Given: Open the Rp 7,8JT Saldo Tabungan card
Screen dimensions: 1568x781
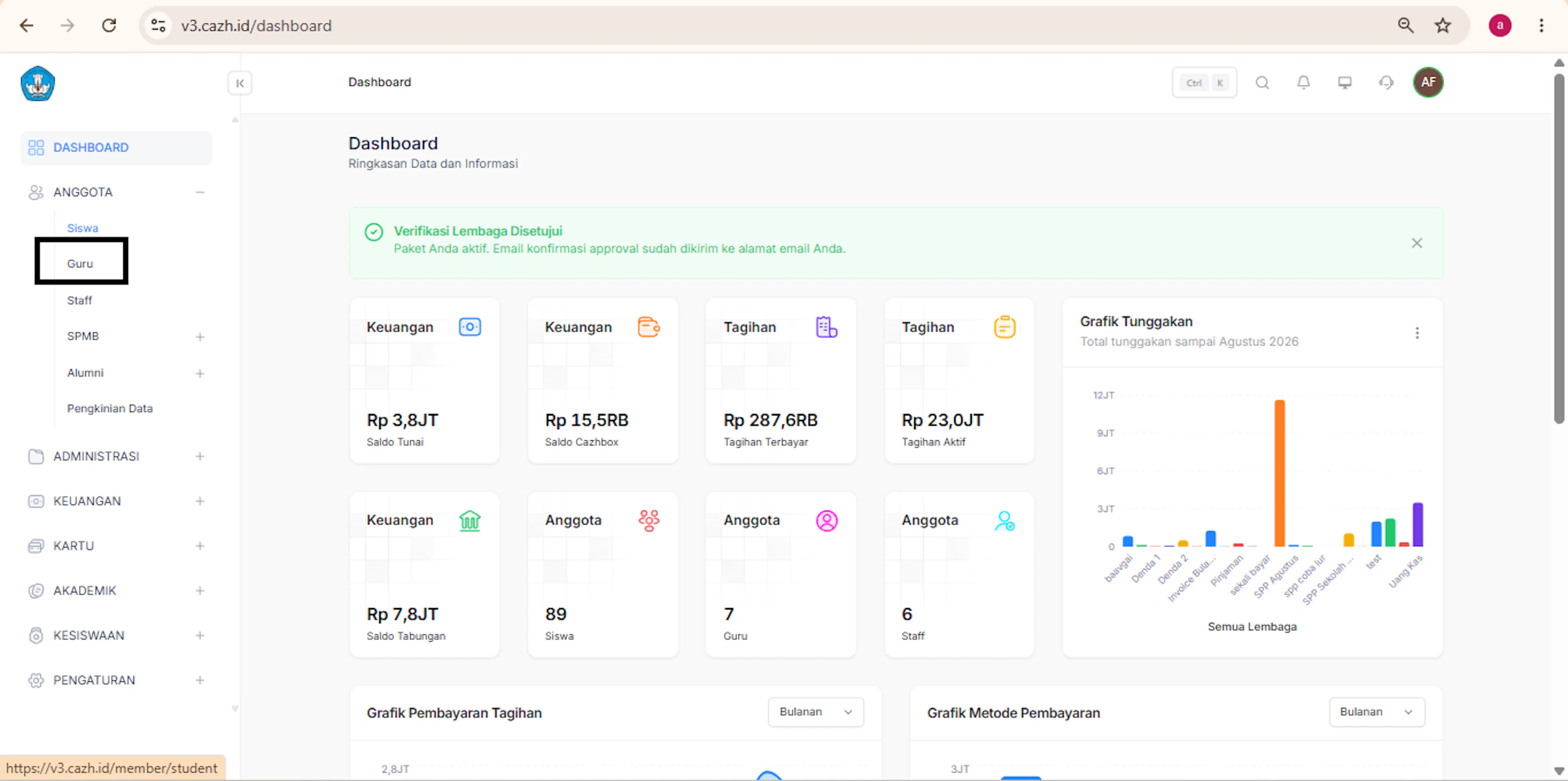Looking at the screenshot, I should pos(424,575).
